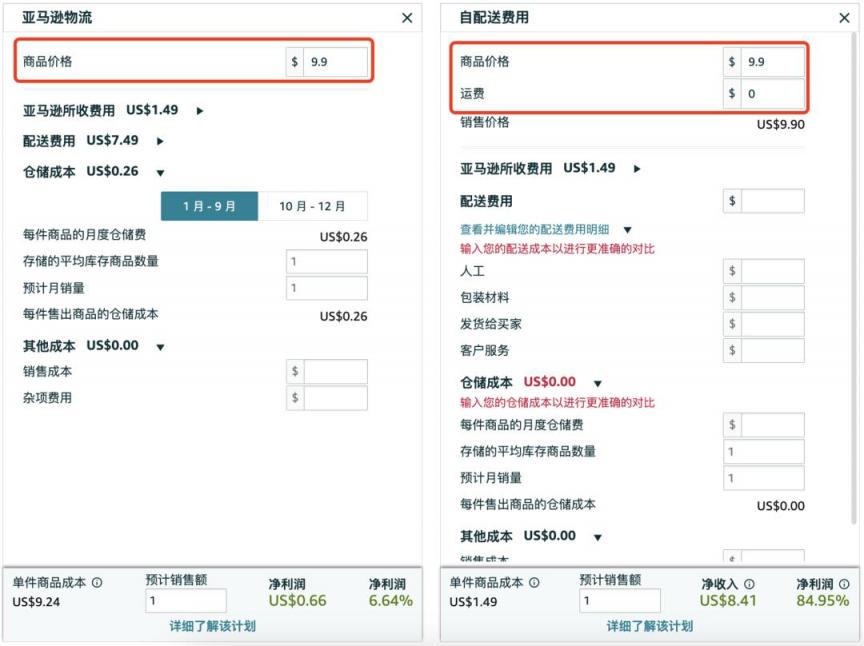
Task: Select the 1月 - 9月 storage period tab
Action: pos(210,206)
